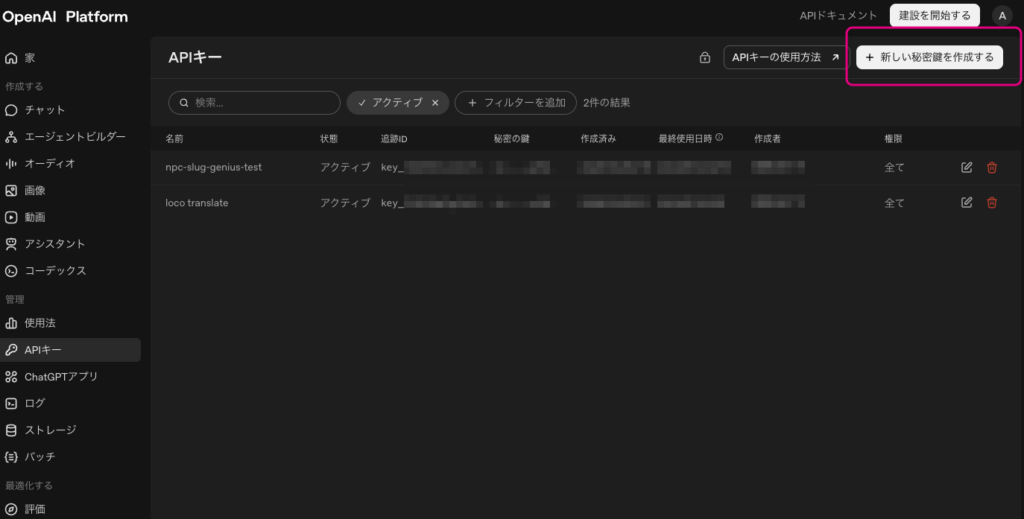1024x519 pixels.
Task: Click 新しい秘密鍵を作成する button
Action: (x=929, y=57)
